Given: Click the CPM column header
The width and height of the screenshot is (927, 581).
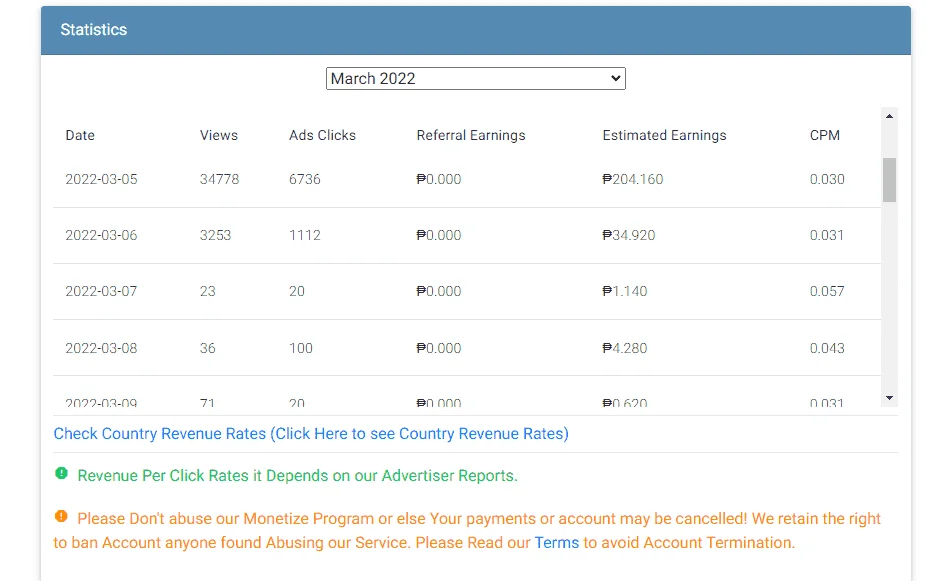Looking at the screenshot, I should (x=825, y=135).
